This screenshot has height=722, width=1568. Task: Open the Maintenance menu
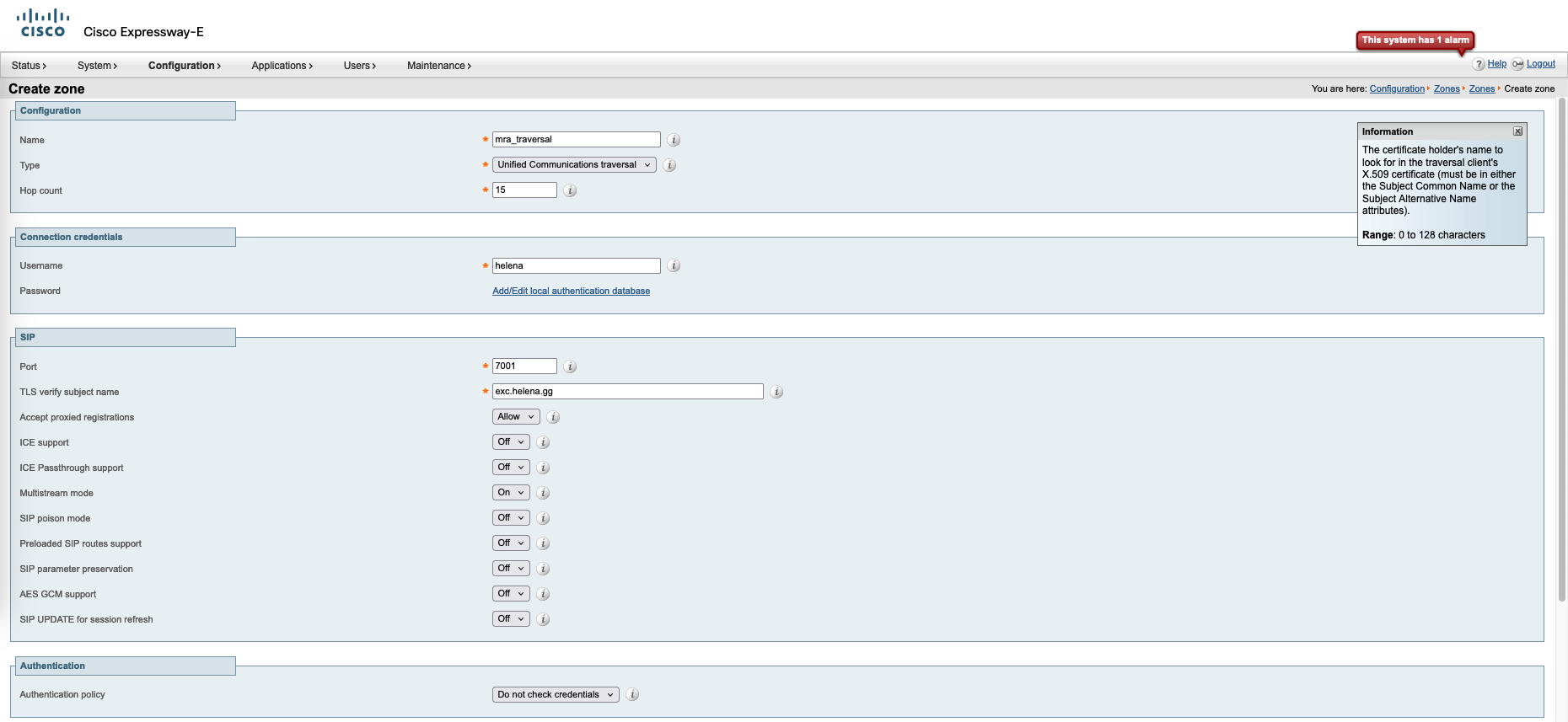(438, 66)
